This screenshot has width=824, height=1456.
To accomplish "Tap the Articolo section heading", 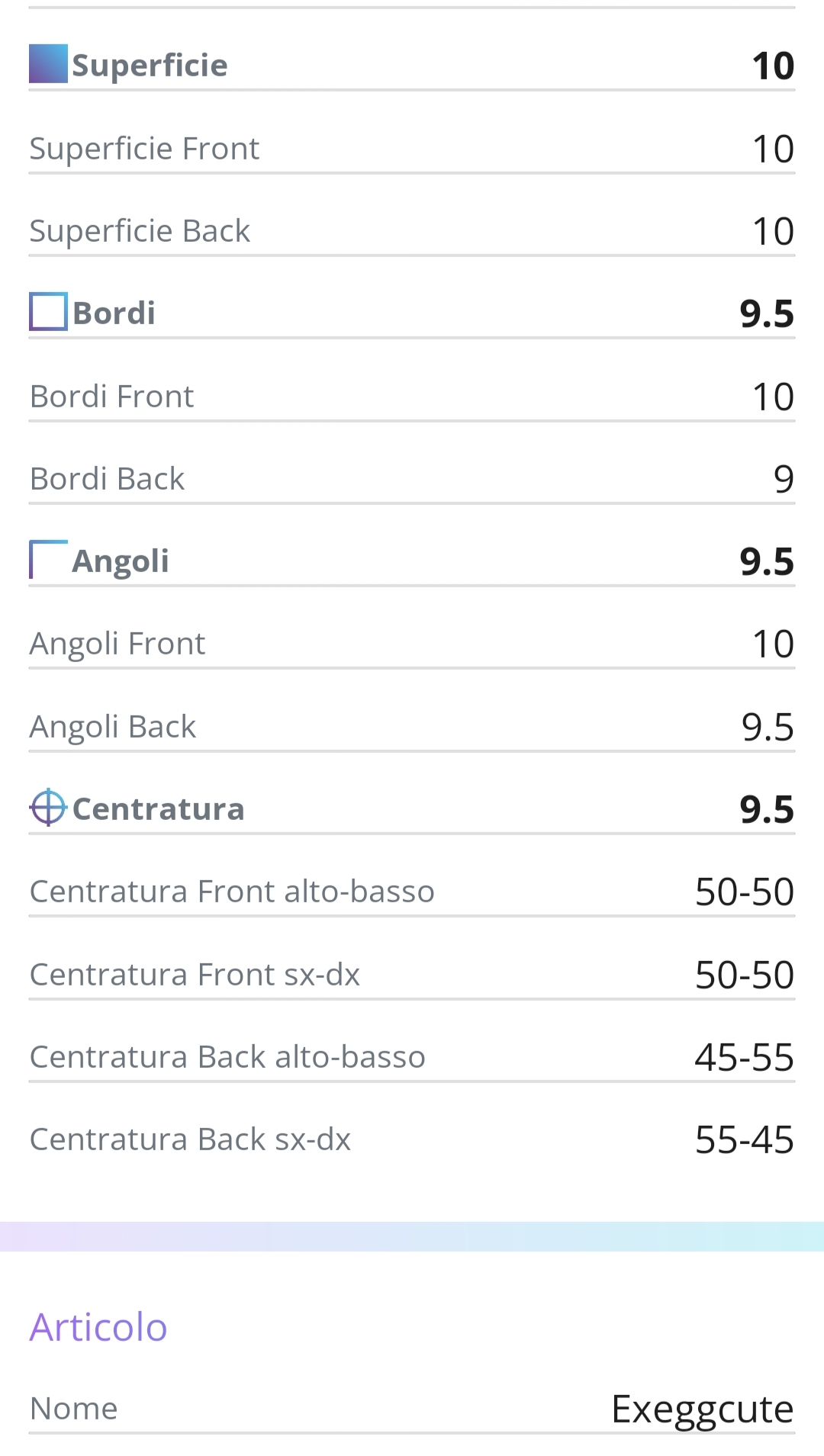I will point(98,1326).
